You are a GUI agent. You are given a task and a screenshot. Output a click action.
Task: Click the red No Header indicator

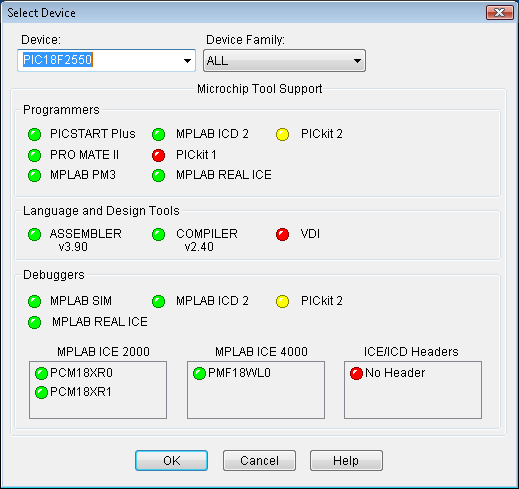click(x=356, y=373)
